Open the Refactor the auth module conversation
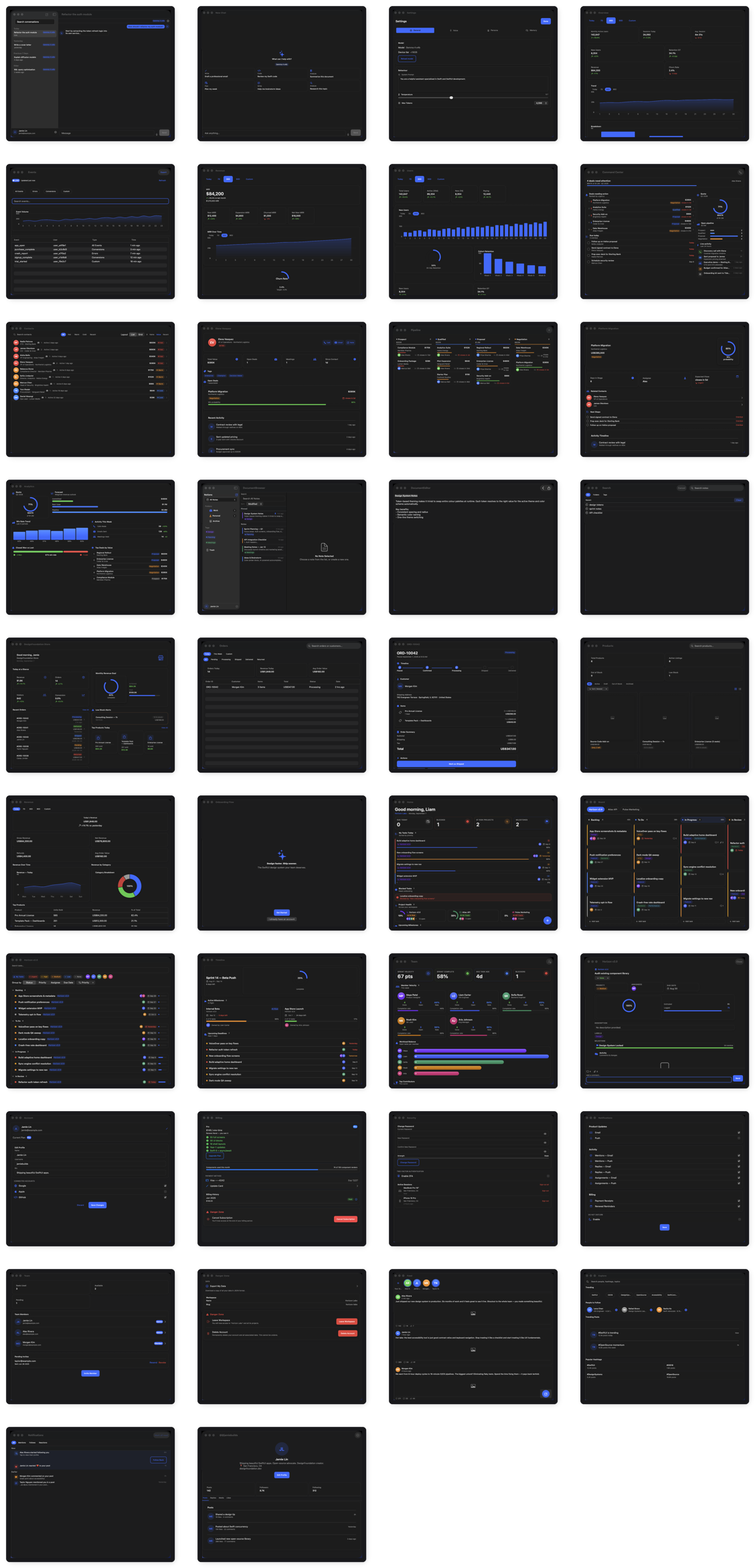Image resolution: width=755 pixels, height=1568 pixels. [35, 33]
